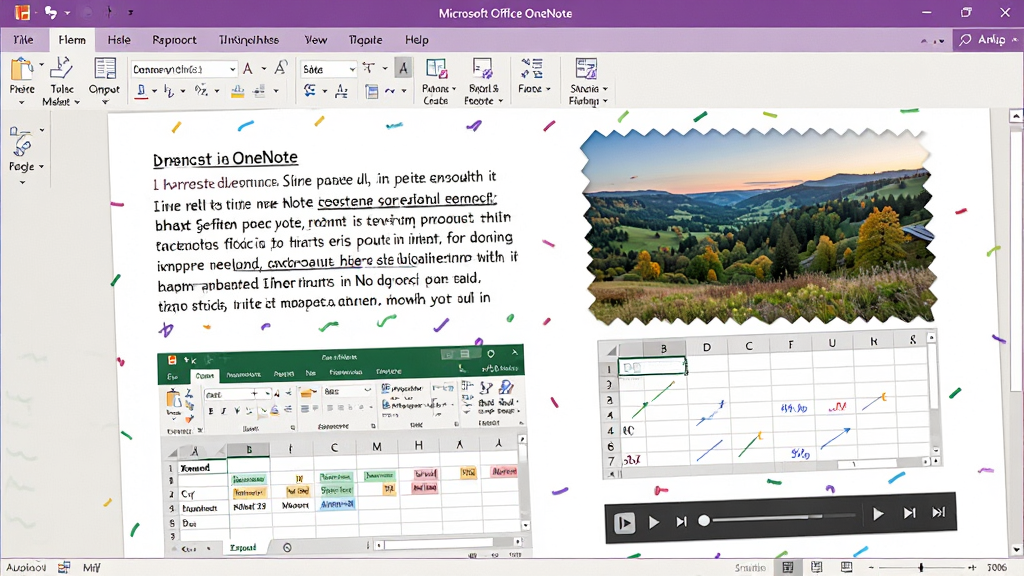The image size is (1024, 576).
Task: Click the status bar icon next to Aupiaou
Action: 64,568
